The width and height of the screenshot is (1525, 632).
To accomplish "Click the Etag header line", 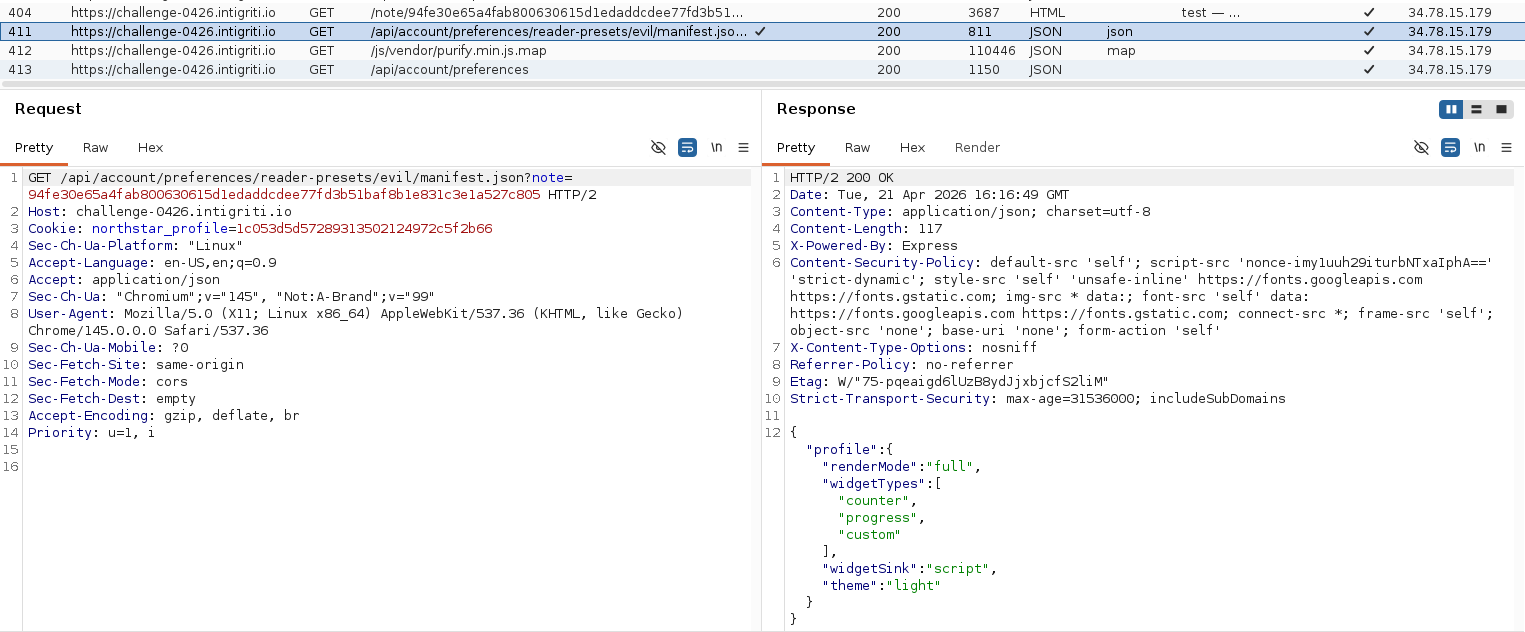I will (x=950, y=381).
